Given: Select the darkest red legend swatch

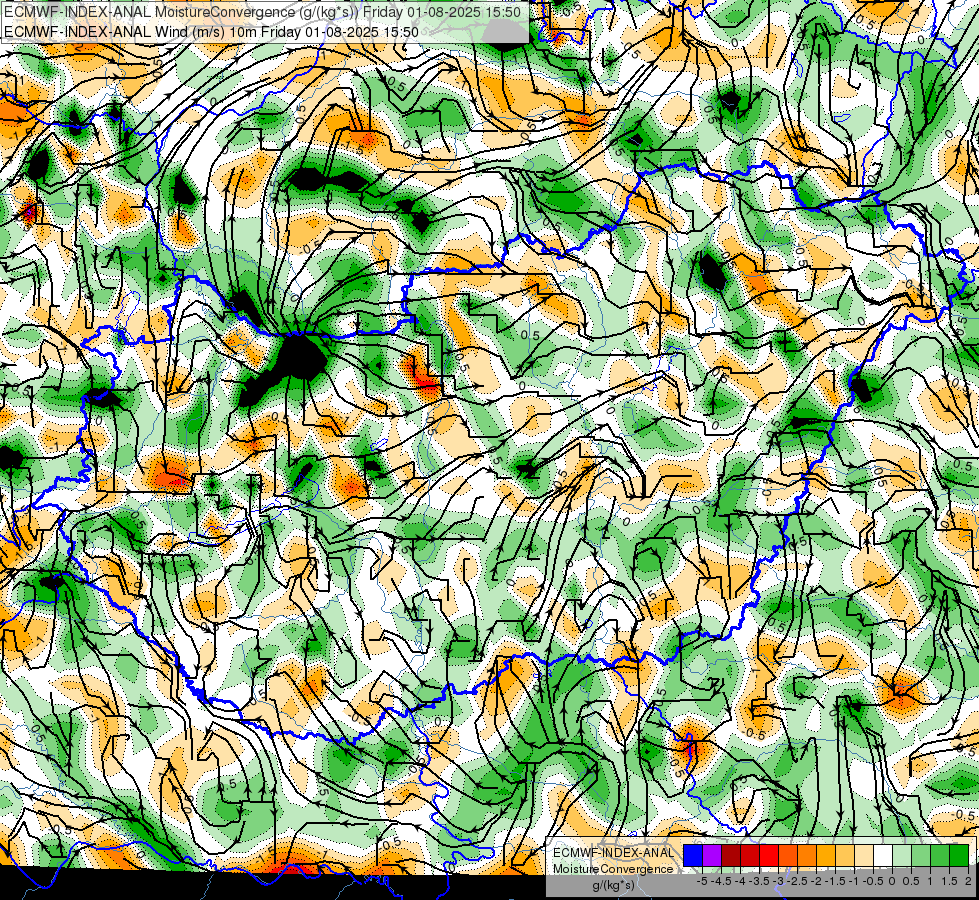Looking at the screenshot, I should pos(731,855).
